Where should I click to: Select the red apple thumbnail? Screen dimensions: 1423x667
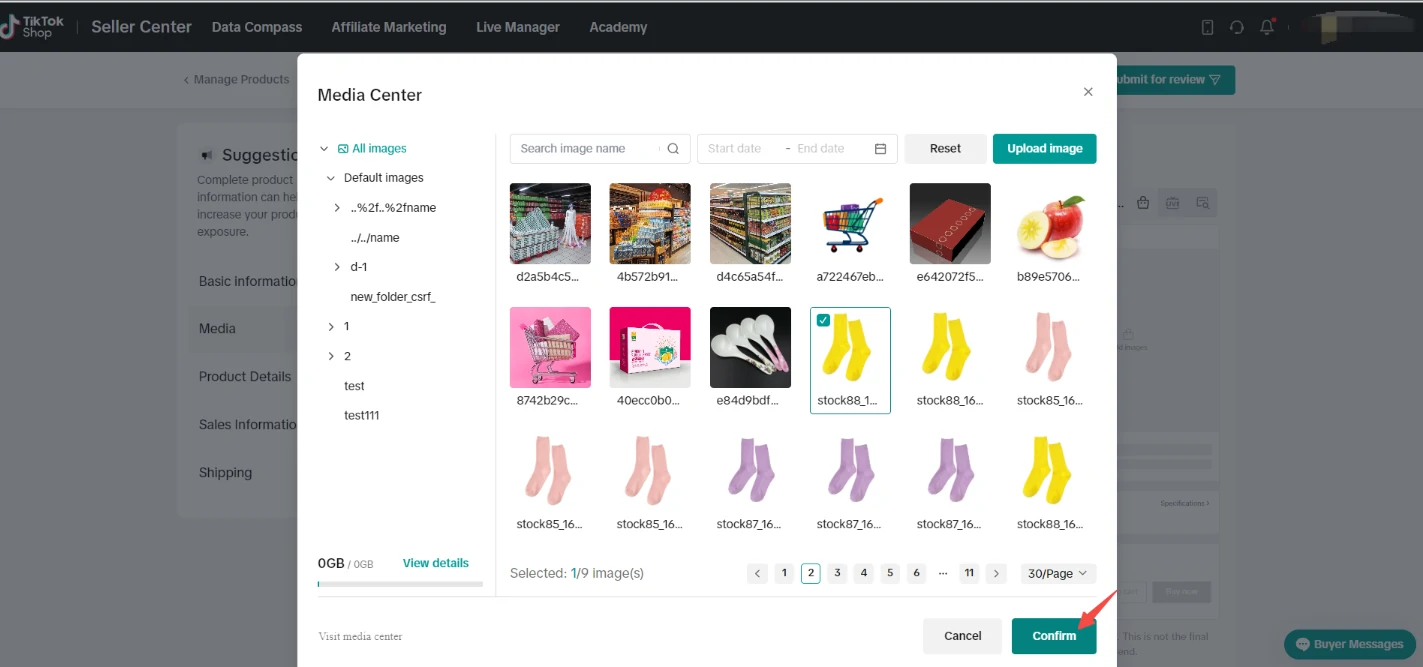click(x=1049, y=224)
